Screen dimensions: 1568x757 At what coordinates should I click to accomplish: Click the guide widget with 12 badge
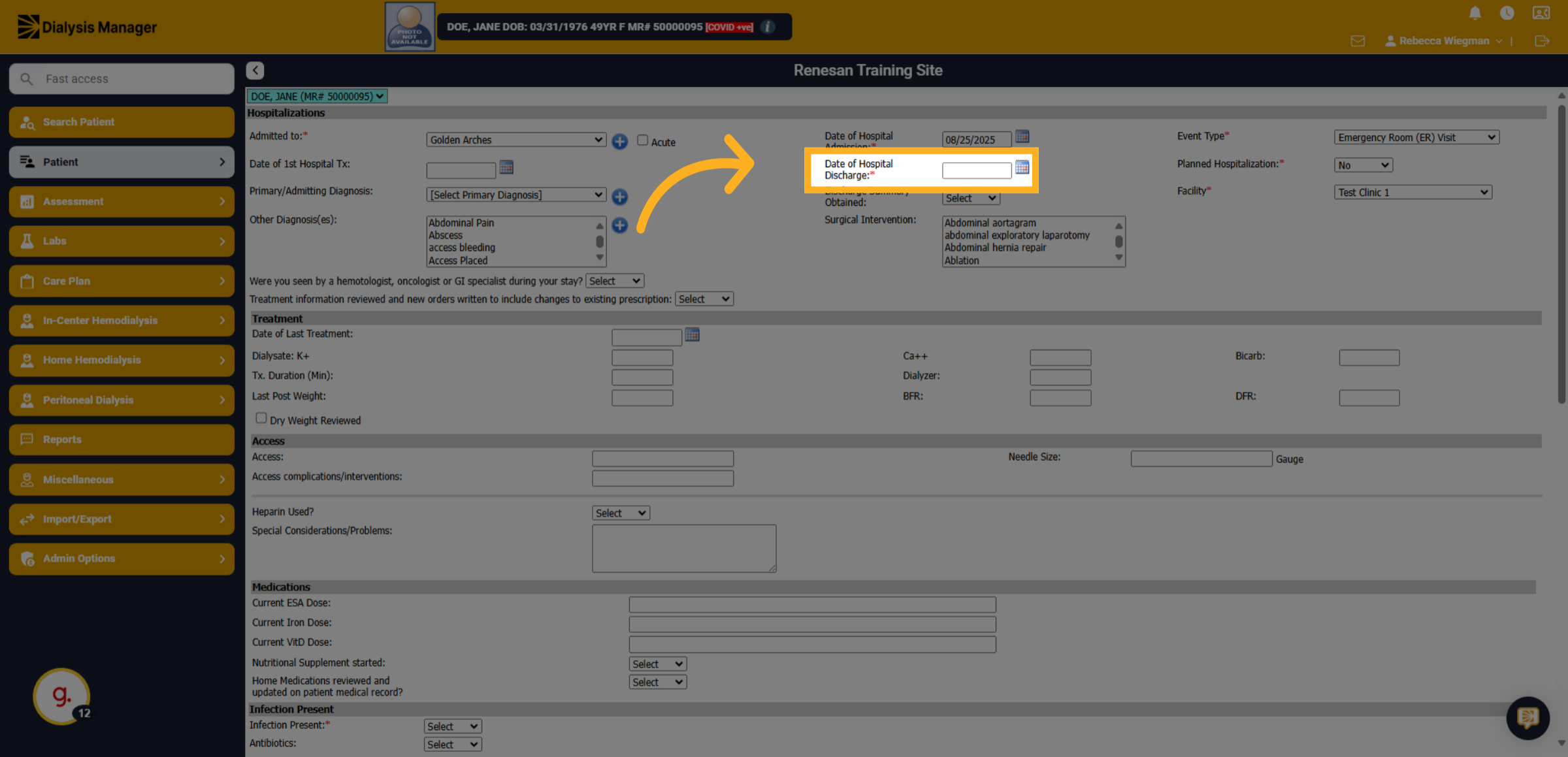61,696
